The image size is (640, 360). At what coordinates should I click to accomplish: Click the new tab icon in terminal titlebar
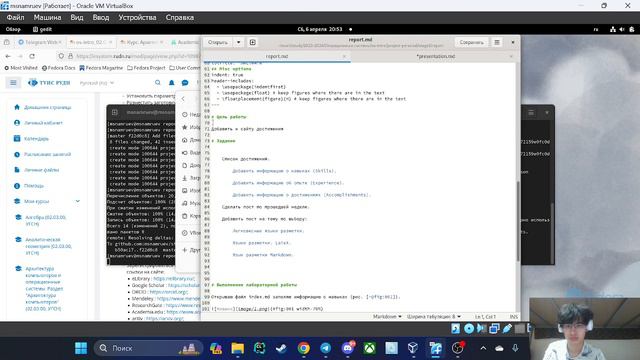tap(115, 112)
